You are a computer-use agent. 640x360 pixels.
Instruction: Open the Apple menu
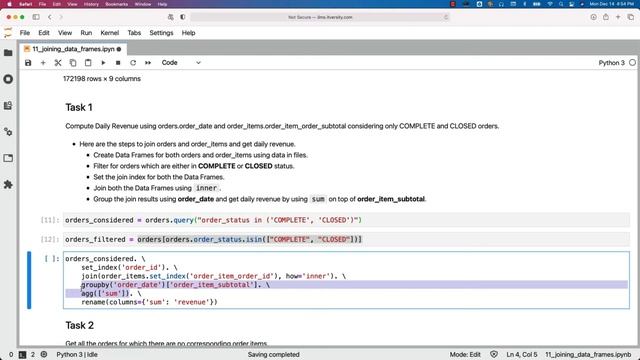click(9, 4)
